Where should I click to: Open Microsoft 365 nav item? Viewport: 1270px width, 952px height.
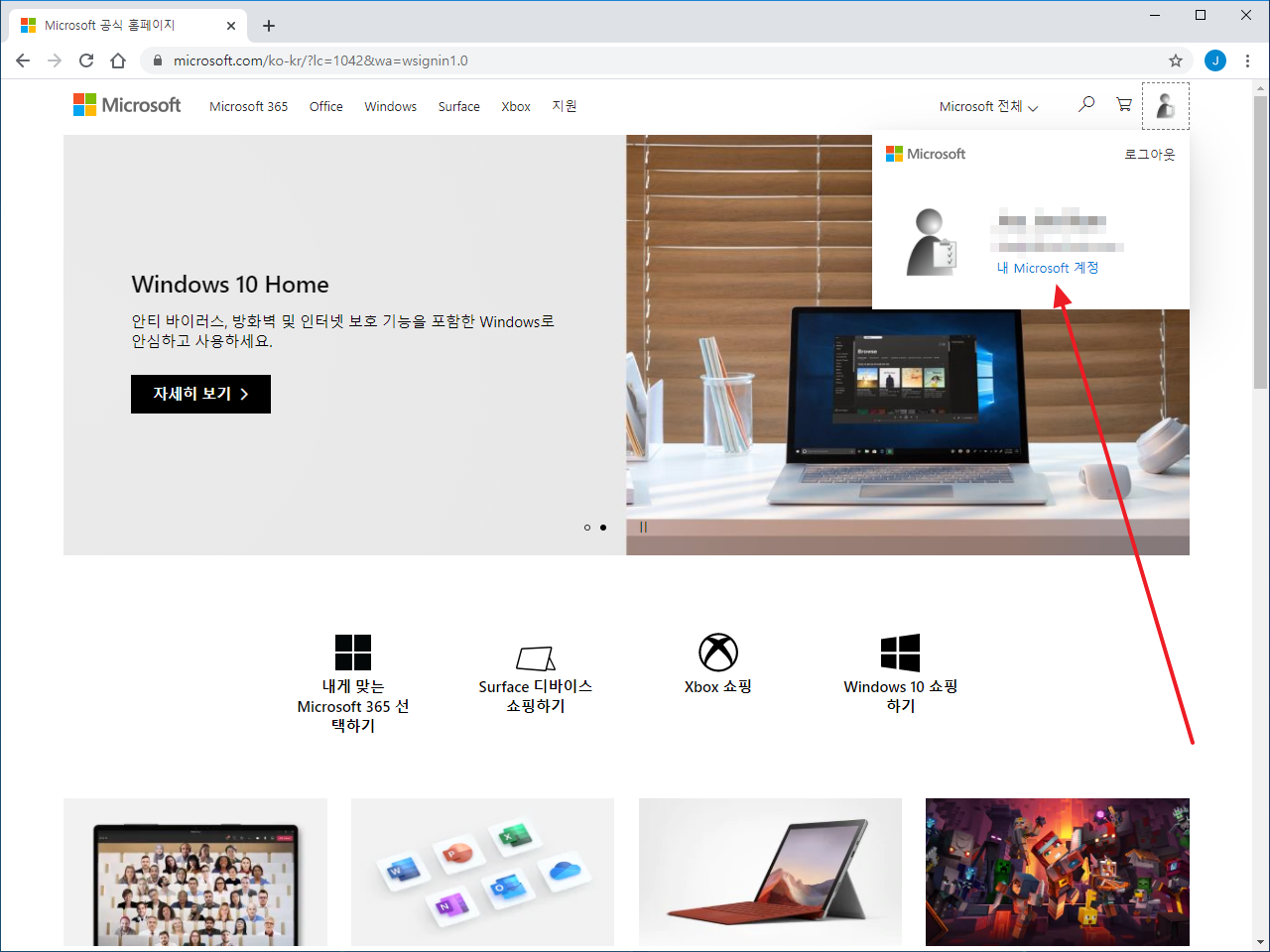coord(248,106)
